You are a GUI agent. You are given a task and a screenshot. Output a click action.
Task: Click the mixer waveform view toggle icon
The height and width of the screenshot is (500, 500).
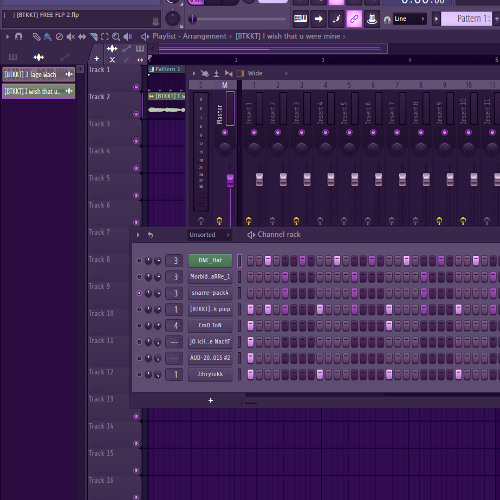pyautogui.click(x=228, y=73)
